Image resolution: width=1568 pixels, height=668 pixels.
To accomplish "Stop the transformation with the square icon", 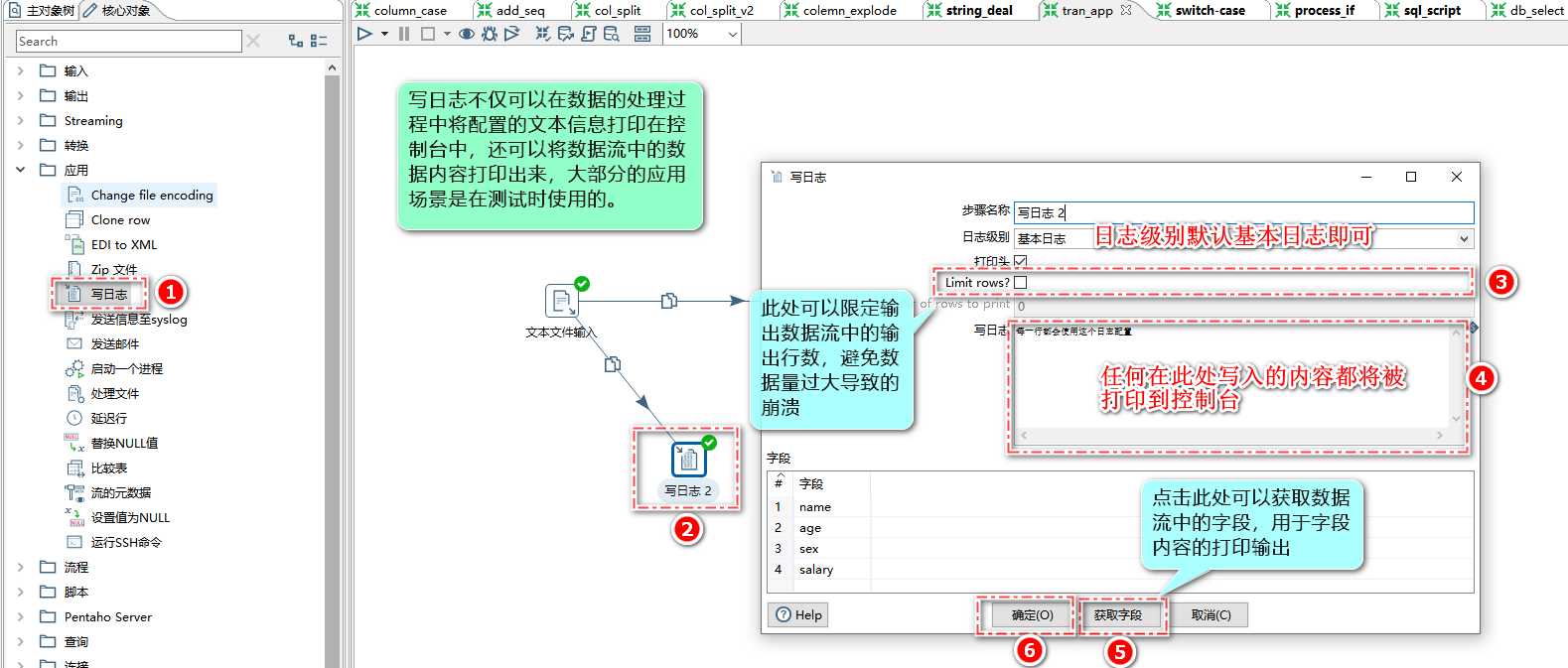I will (428, 34).
